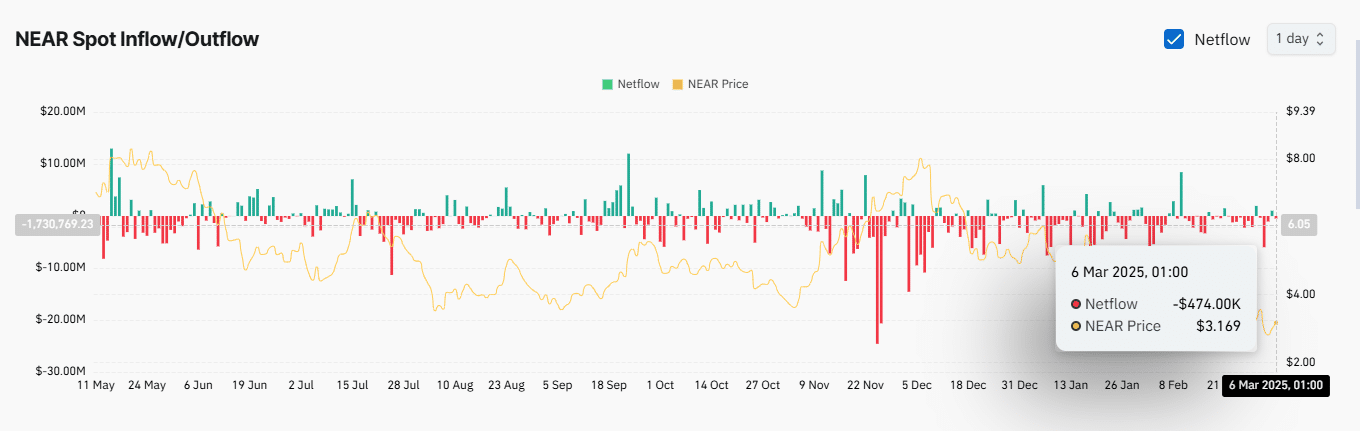Click the 18 Dec x-axis label

coord(968,385)
